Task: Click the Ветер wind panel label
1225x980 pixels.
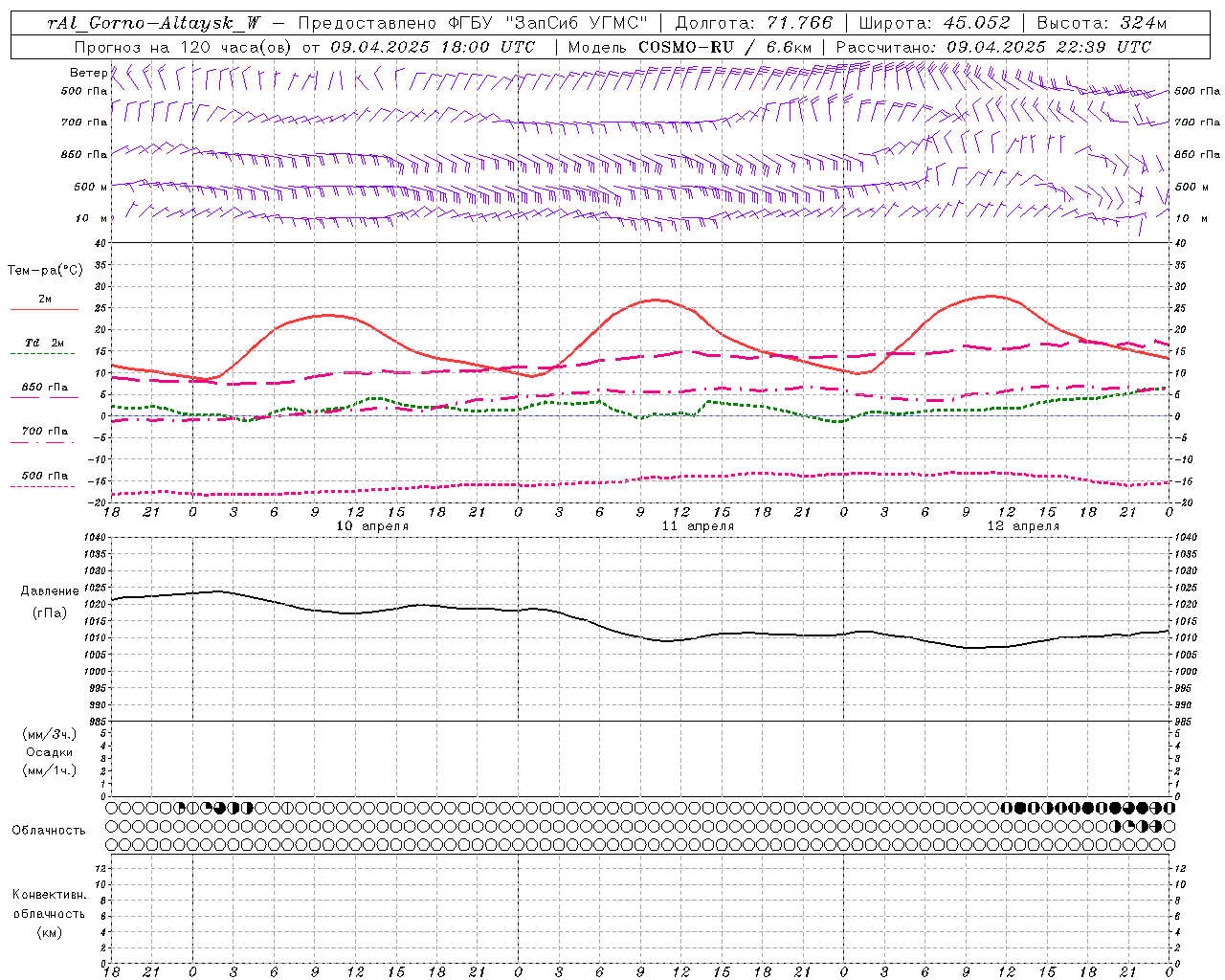Action: (x=88, y=73)
